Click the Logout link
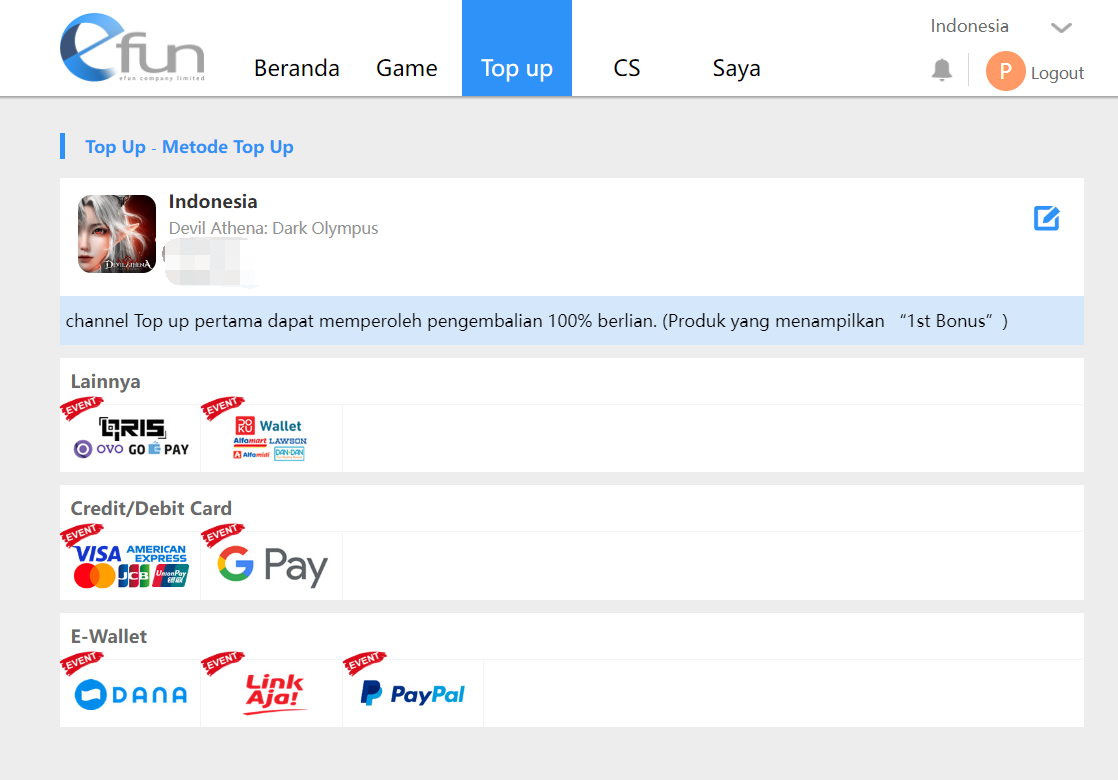 1057,73
